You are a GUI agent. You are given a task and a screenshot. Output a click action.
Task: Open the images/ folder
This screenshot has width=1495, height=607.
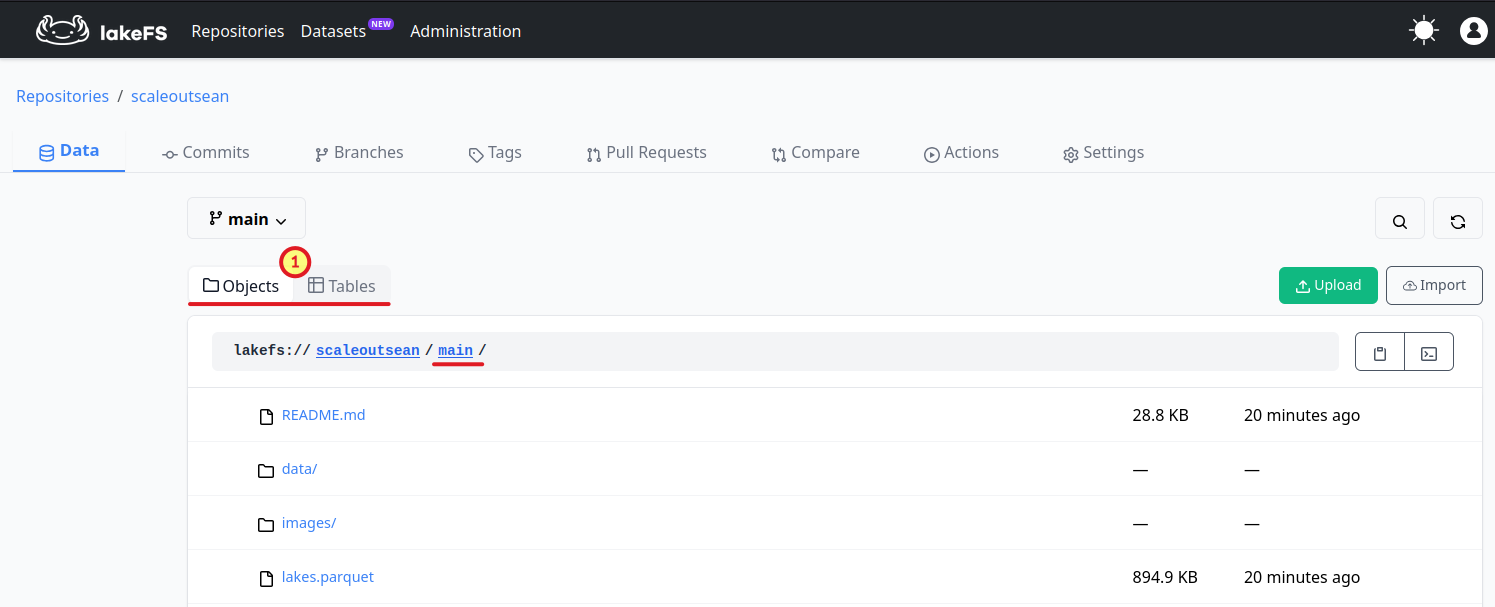point(309,523)
